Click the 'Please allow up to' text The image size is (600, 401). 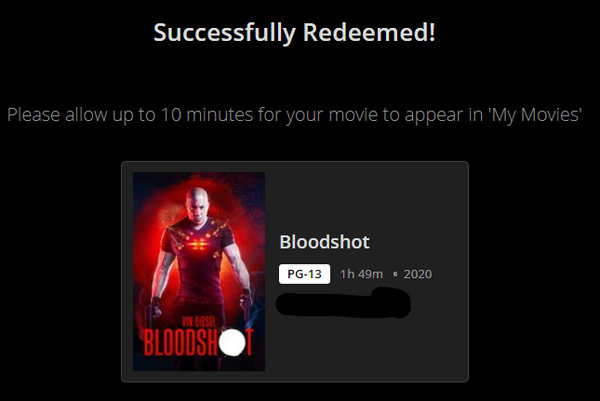[81, 114]
